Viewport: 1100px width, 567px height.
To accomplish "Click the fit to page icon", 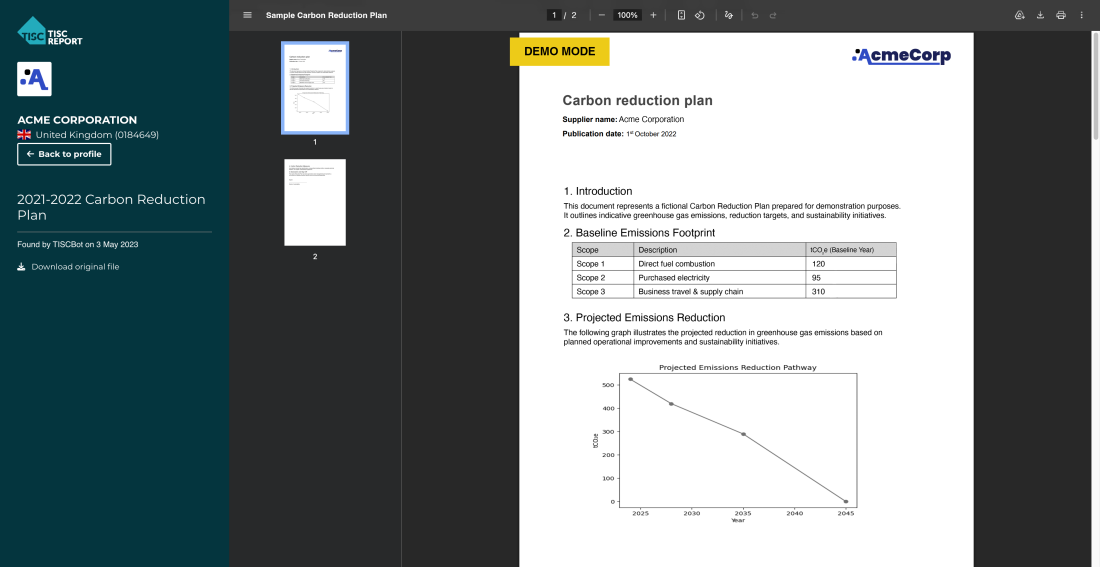I will click(x=681, y=15).
